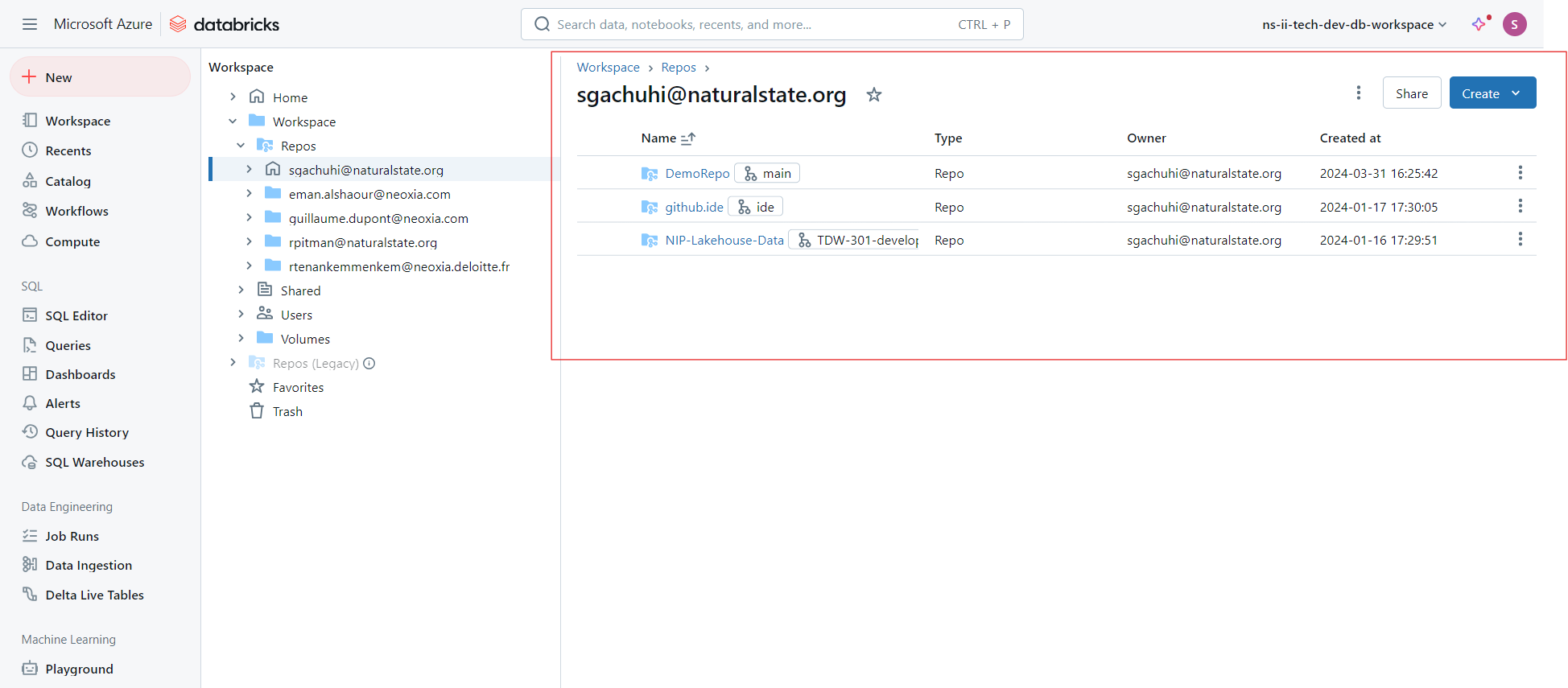1568x688 pixels.
Task: Expand the Users tree node
Action: point(241,314)
